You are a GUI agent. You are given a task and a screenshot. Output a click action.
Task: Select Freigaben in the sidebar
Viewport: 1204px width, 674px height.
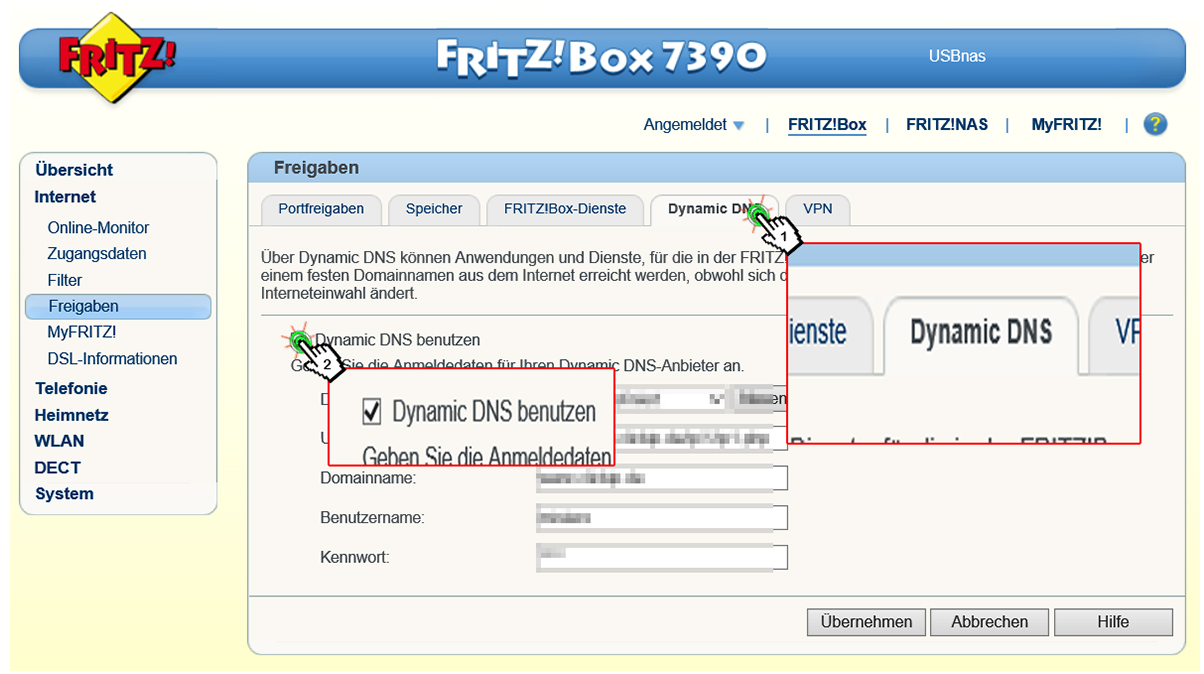(x=118, y=306)
